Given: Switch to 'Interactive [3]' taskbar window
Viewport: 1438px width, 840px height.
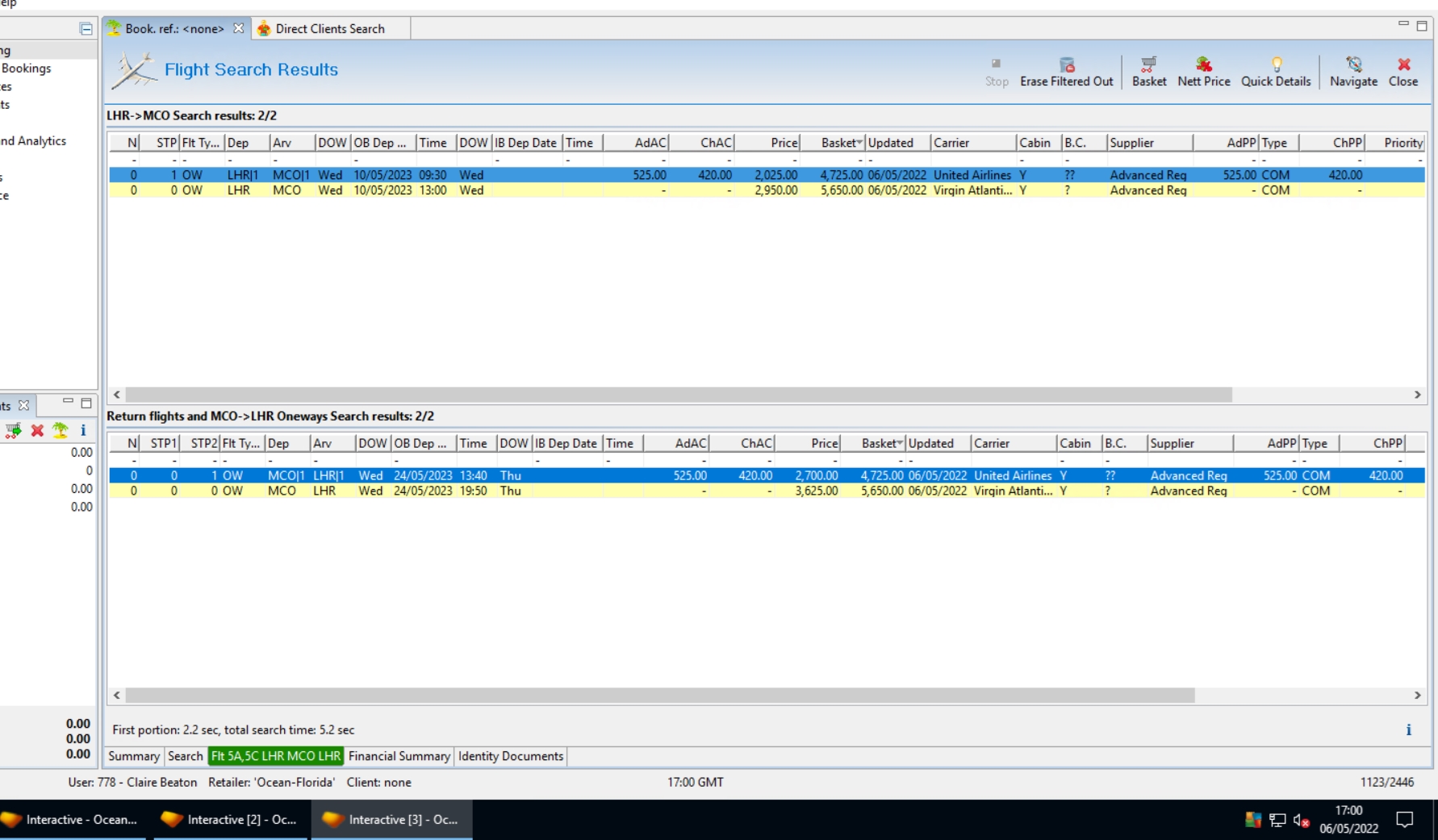Looking at the screenshot, I should 392,820.
